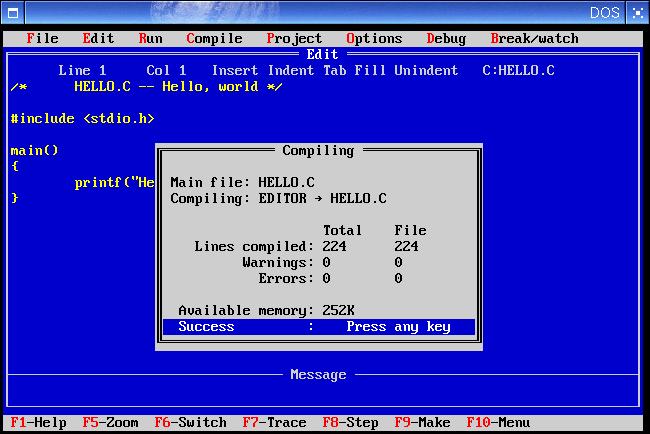The height and width of the screenshot is (434, 650).
Task: Click the Message window title
Action: point(318,375)
